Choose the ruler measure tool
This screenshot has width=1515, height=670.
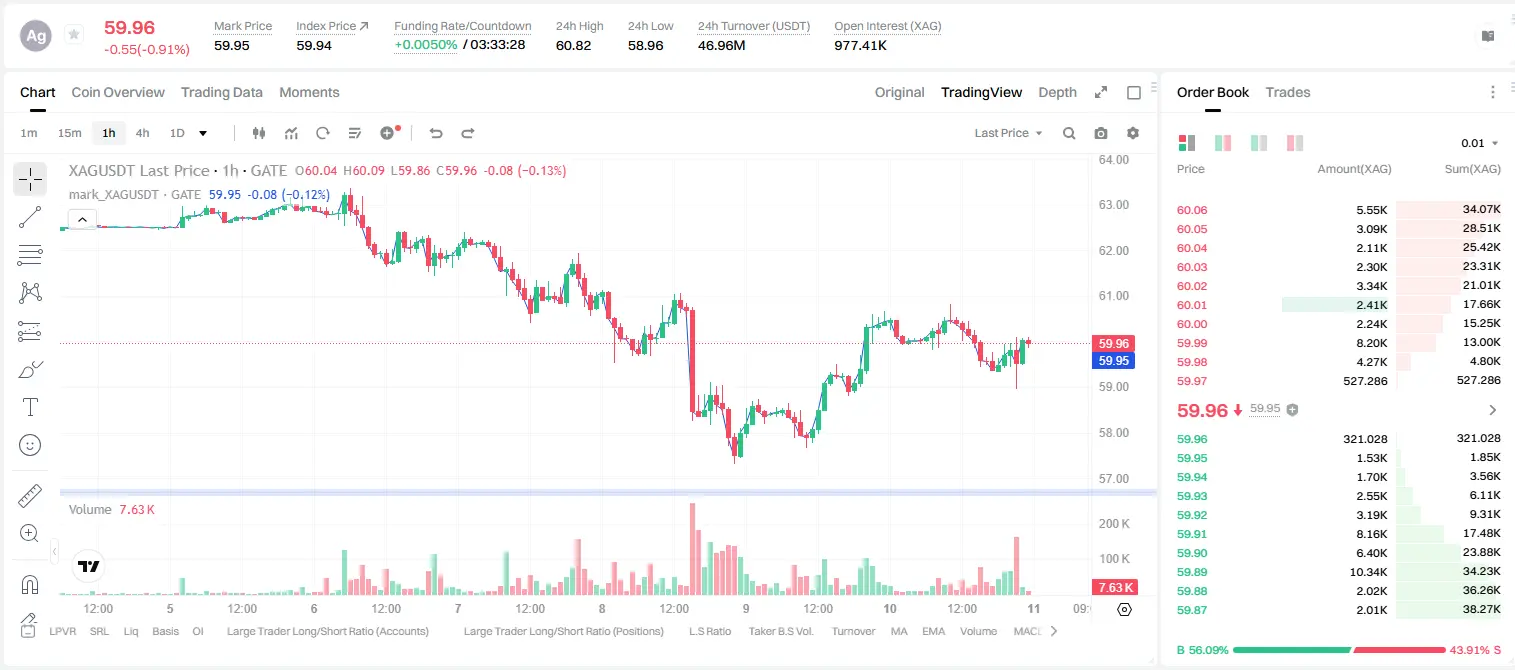(x=30, y=496)
